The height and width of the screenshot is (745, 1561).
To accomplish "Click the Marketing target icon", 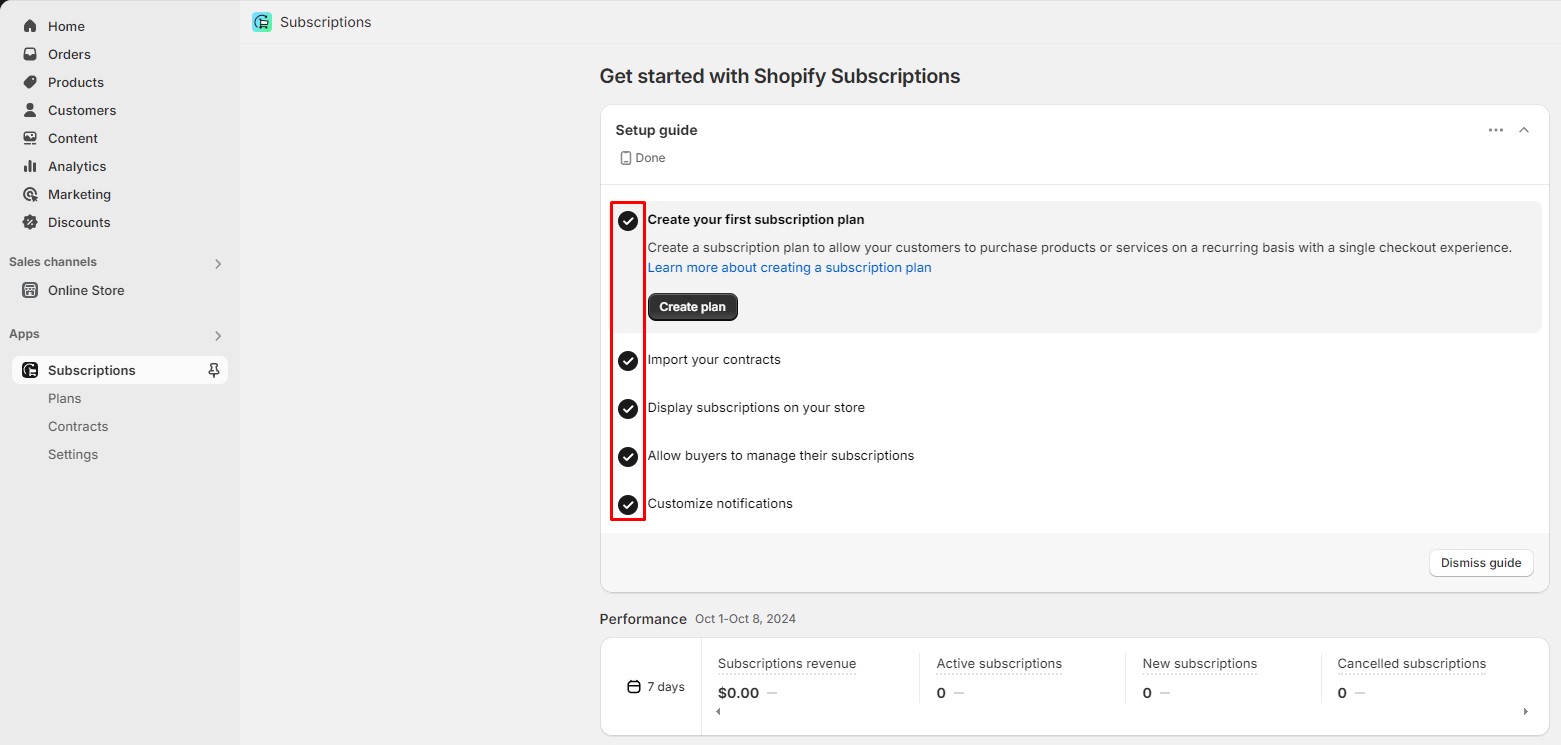I will click(x=30, y=194).
